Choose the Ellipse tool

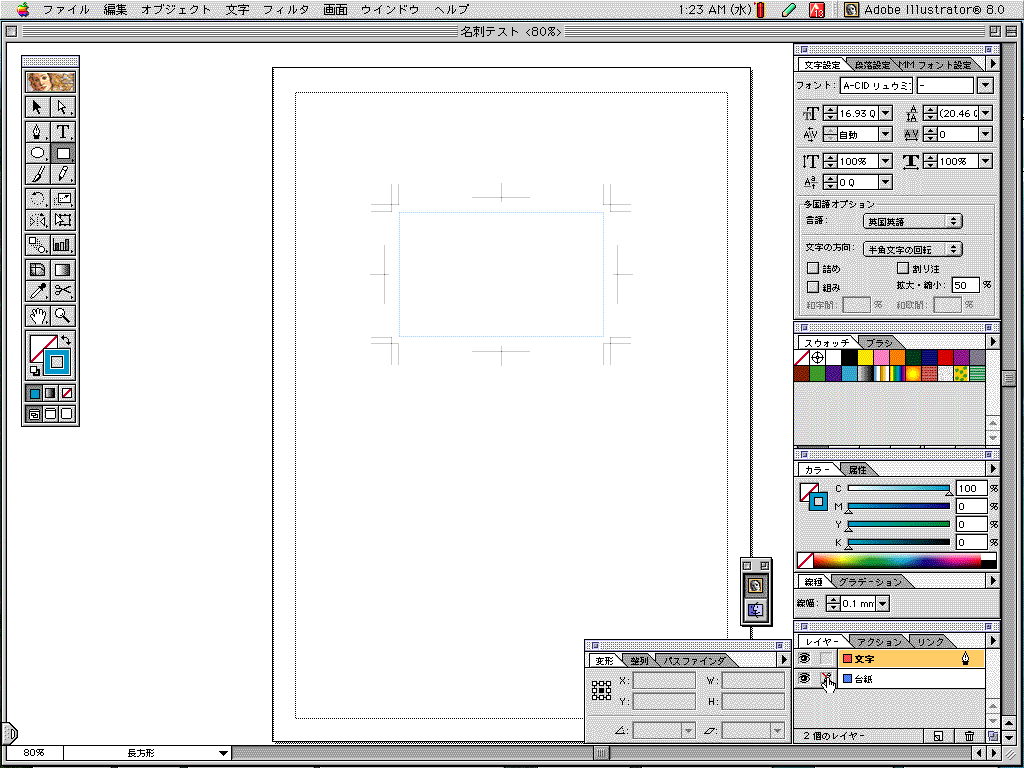click(x=37, y=154)
